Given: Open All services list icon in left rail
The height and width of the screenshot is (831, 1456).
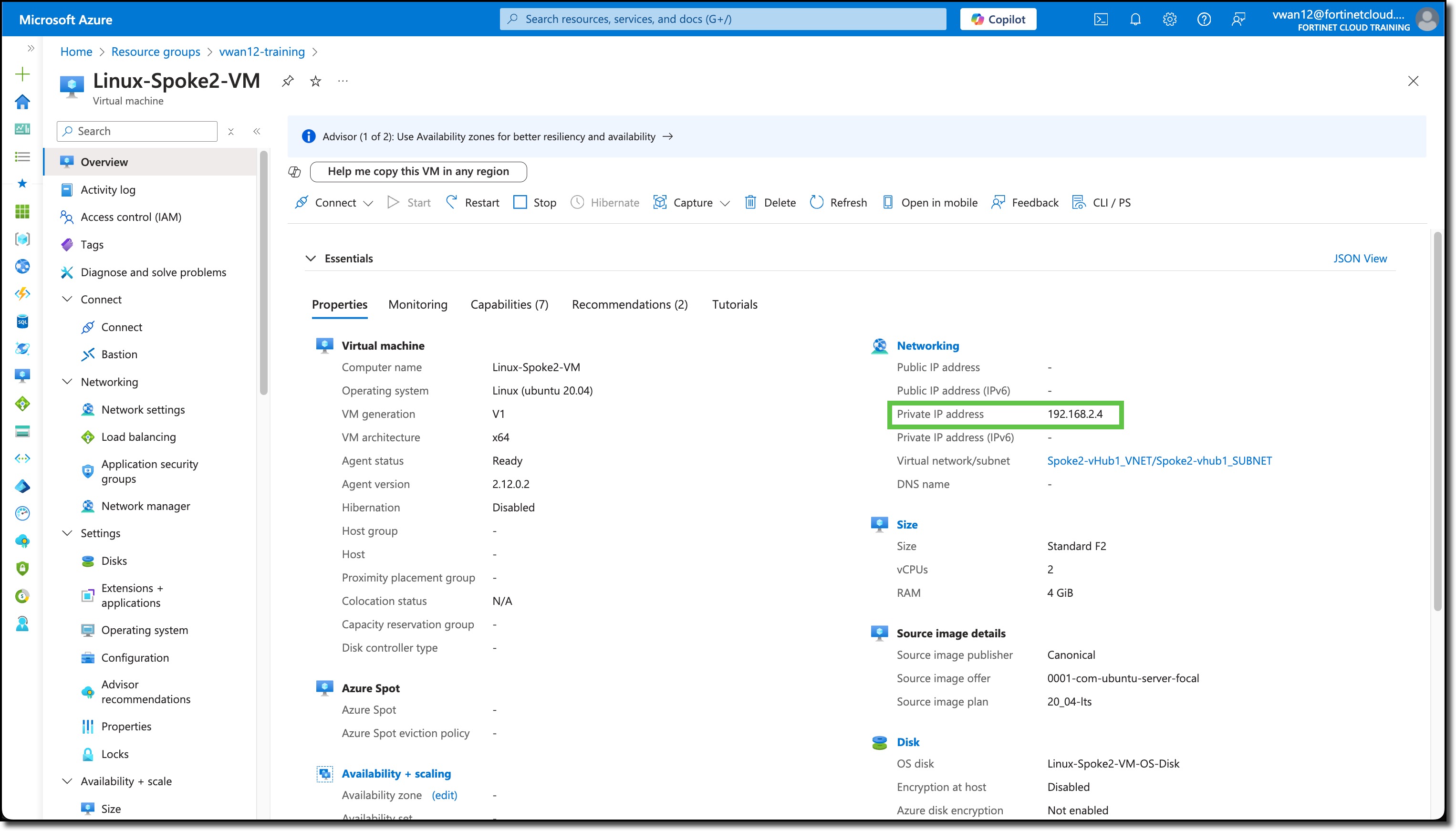Looking at the screenshot, I should [x=22, y=156].
